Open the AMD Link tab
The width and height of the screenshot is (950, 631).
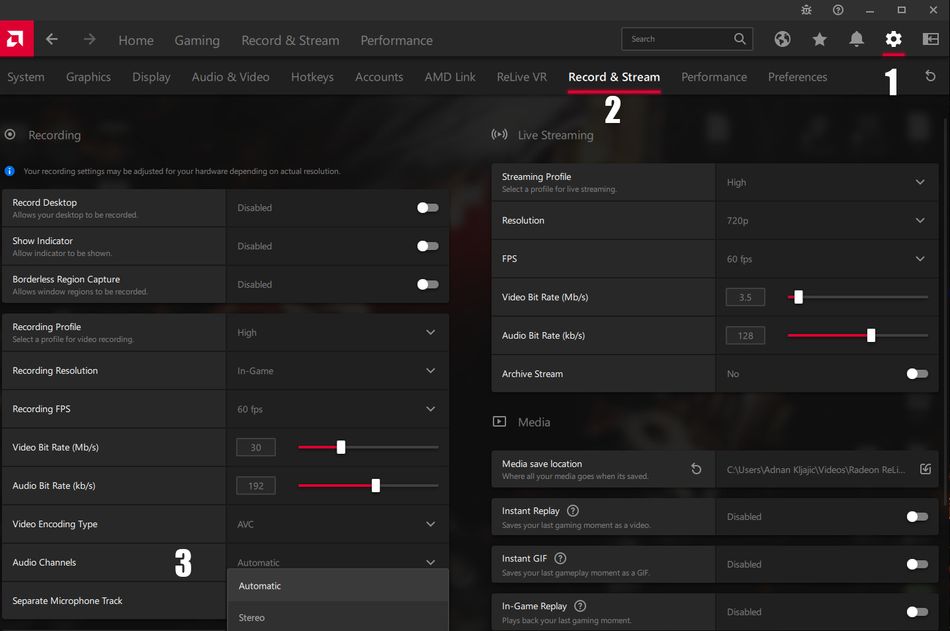click(x=450, y=77)
